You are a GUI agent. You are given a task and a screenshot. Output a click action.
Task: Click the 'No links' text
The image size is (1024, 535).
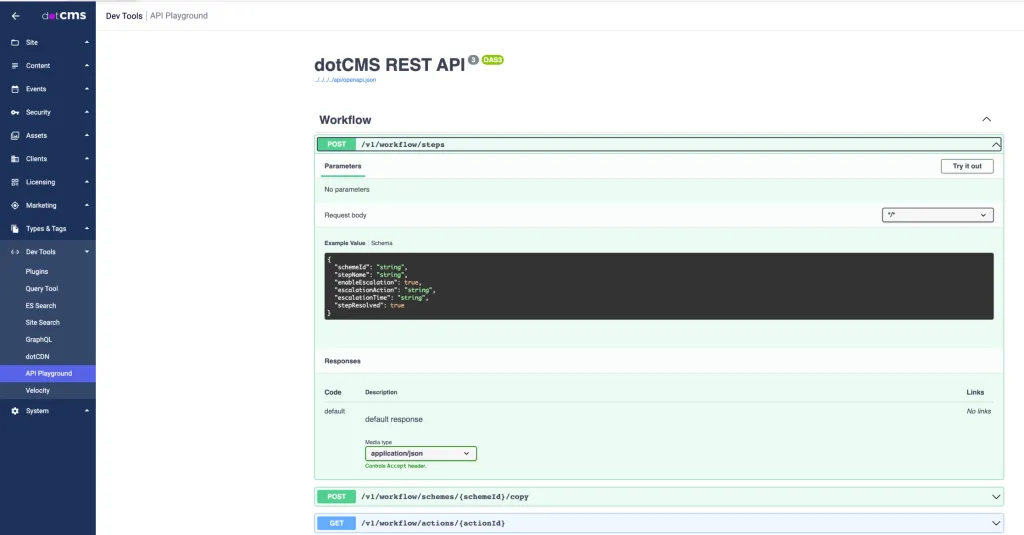[x=979, y=412]
